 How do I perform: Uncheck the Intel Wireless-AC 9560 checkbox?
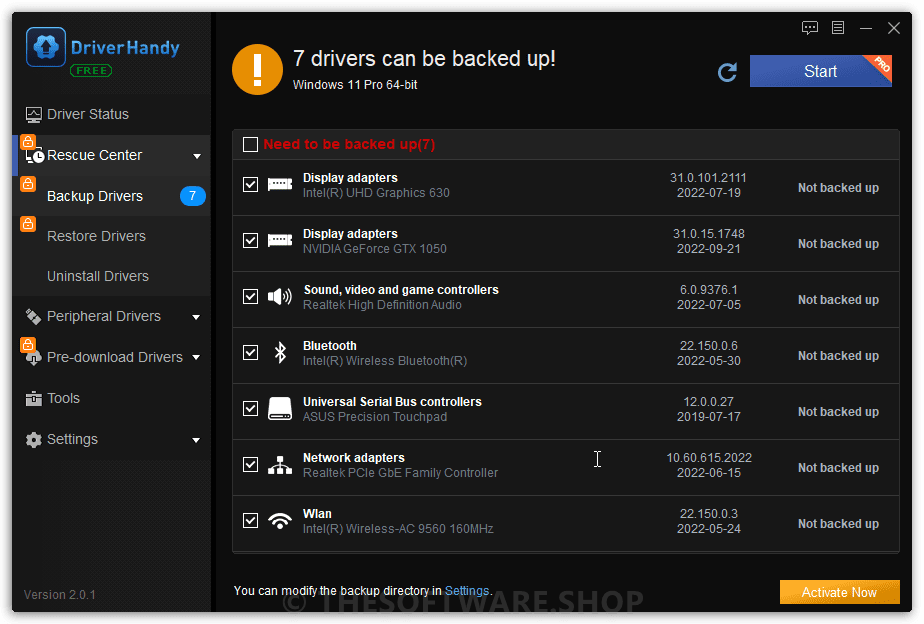[250, 520]
